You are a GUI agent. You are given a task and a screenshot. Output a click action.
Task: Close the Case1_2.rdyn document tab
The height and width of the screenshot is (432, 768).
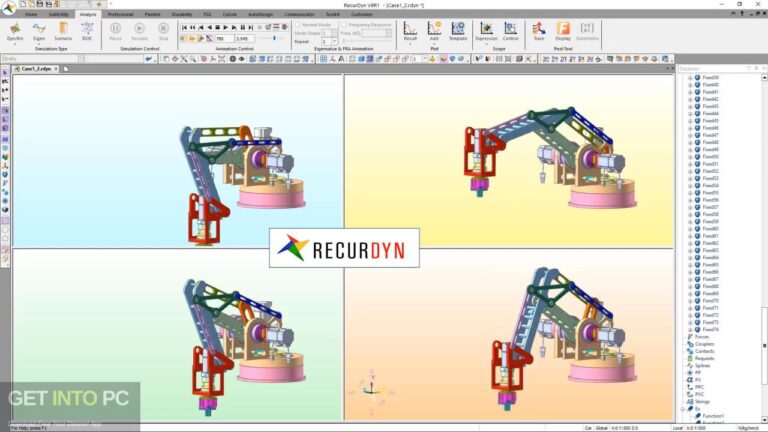pyautogui.click(x=56, y=69)
